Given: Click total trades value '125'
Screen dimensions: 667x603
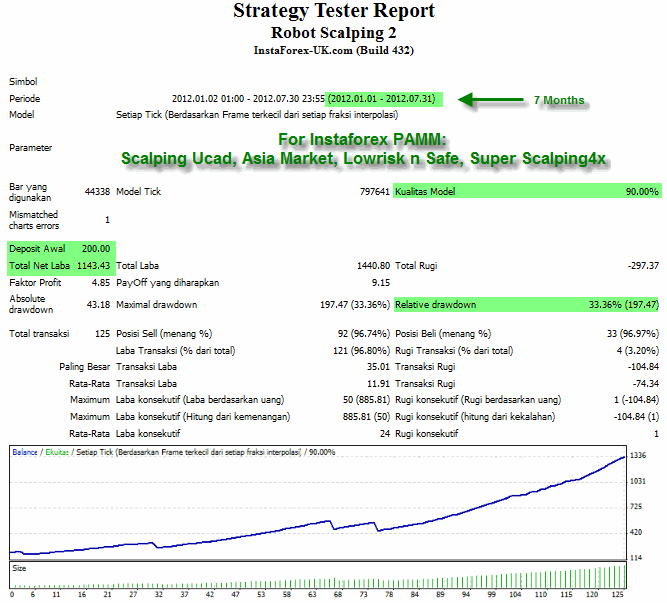Looking at the screenshot, I should click(103, 334).
